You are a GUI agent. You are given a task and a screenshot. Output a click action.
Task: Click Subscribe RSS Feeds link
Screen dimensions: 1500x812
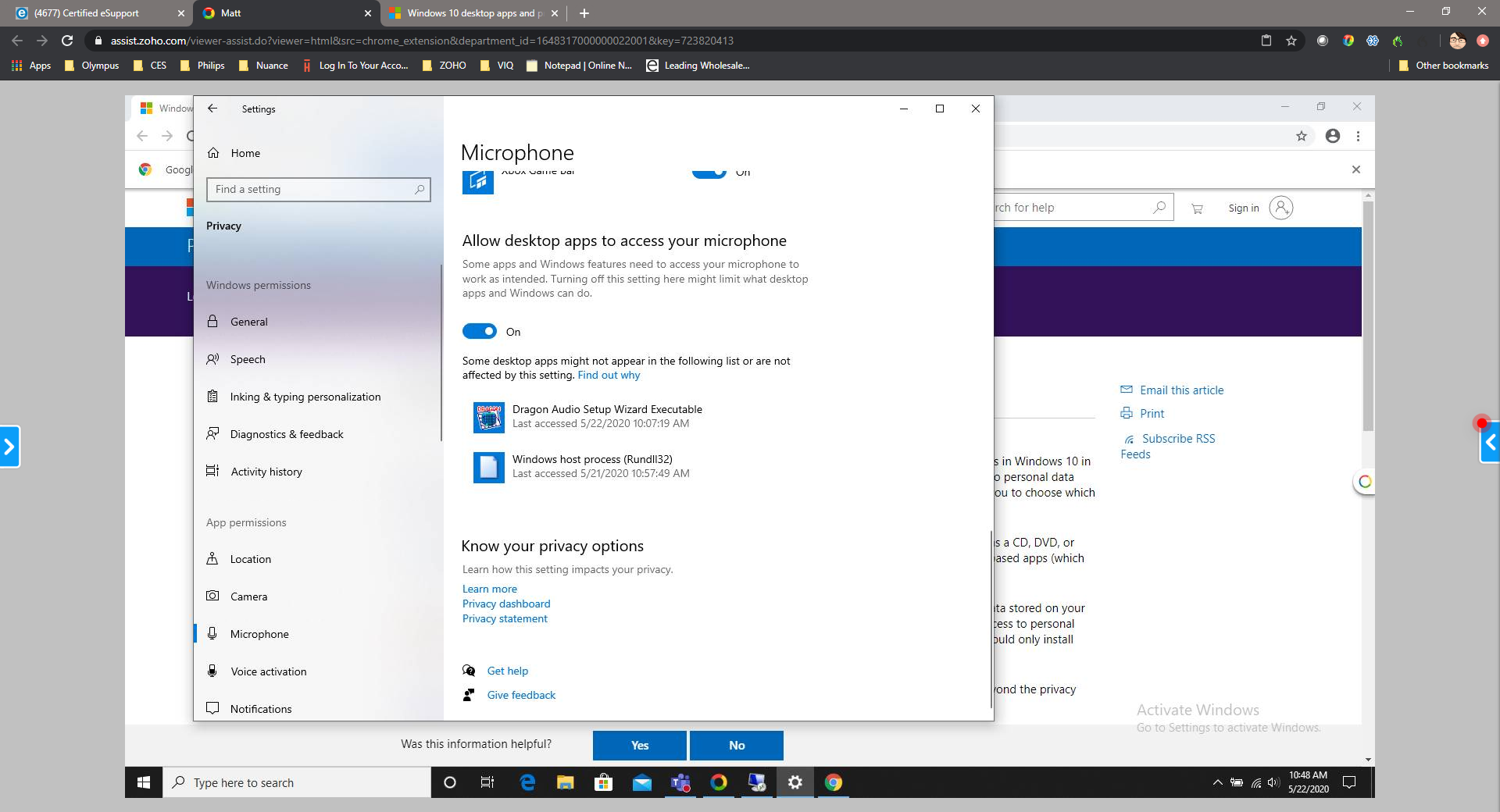pos(1168,447)
